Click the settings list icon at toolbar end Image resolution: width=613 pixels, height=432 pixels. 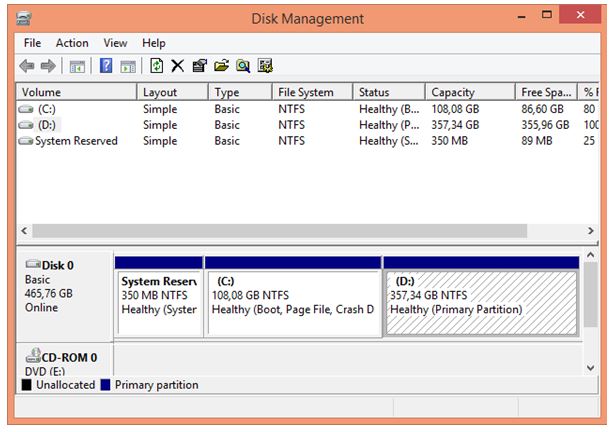tap(265, 66)
